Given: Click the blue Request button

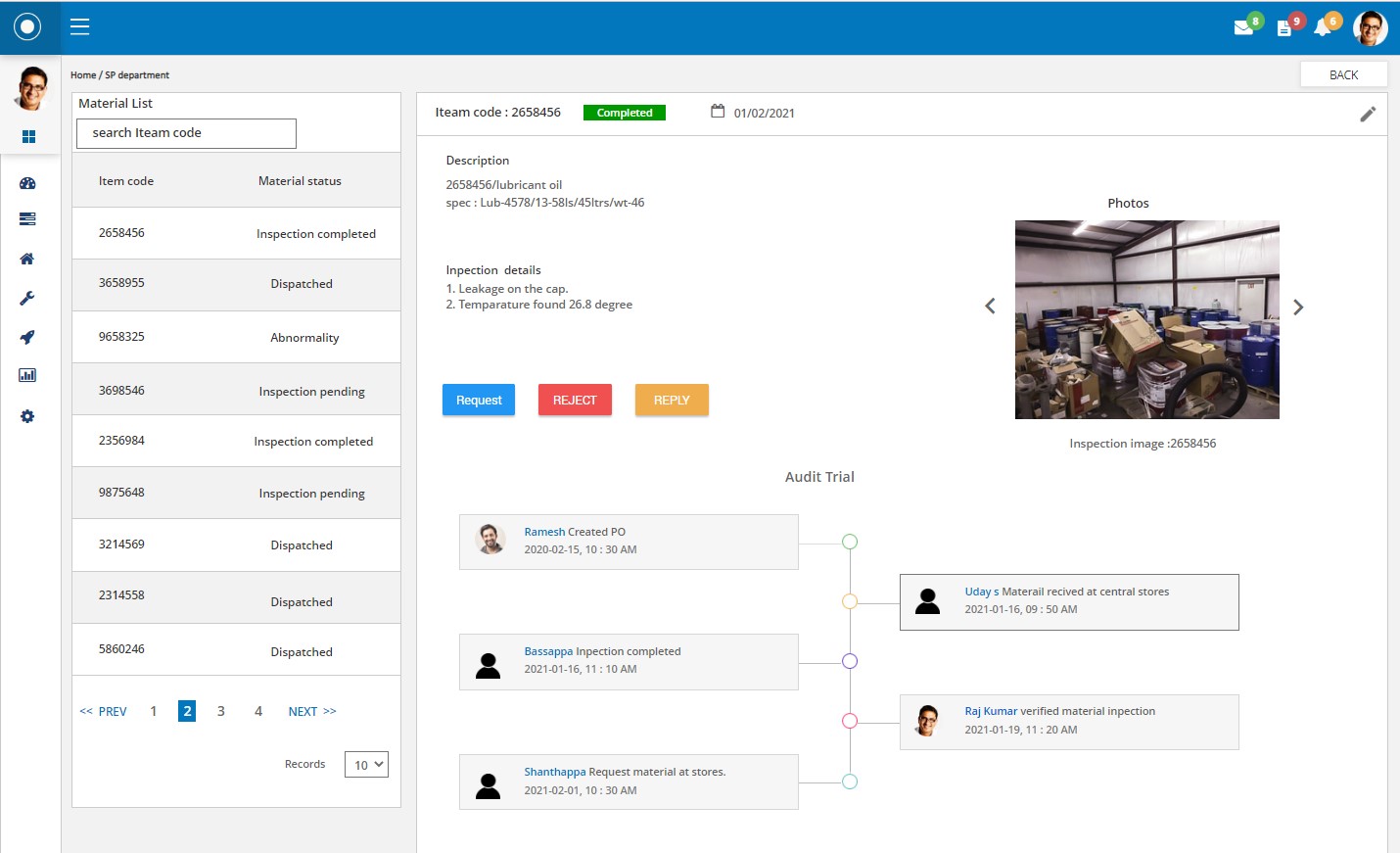Looking at the screenshot, I should coord(479,400).
